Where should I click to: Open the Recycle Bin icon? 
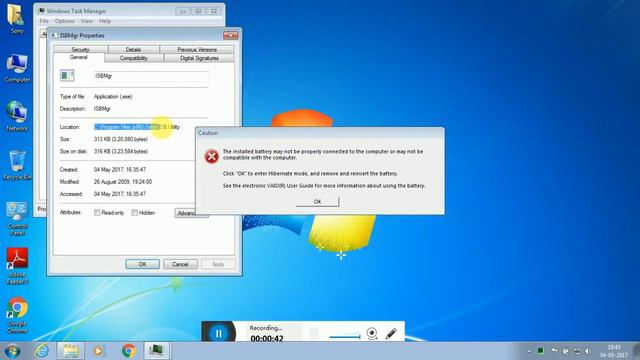(x=17, y=166)
